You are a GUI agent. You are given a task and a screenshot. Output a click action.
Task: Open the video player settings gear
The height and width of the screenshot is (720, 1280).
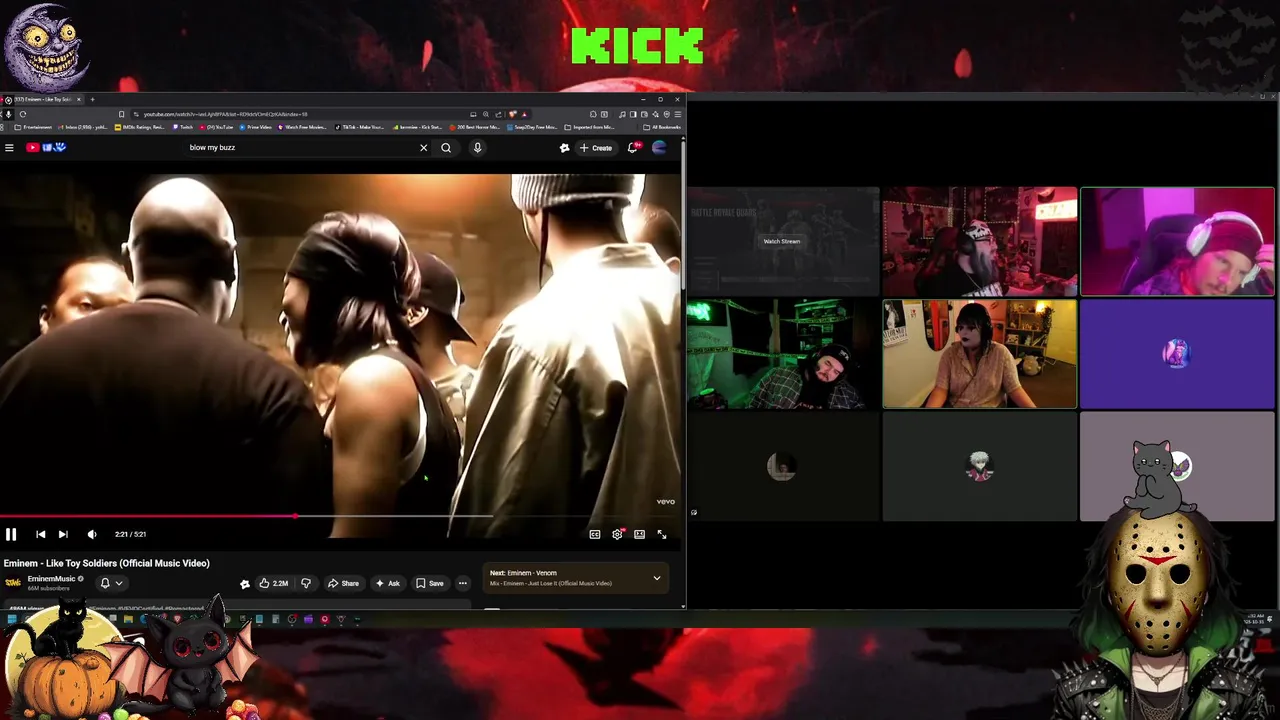(x=617, y=534)
